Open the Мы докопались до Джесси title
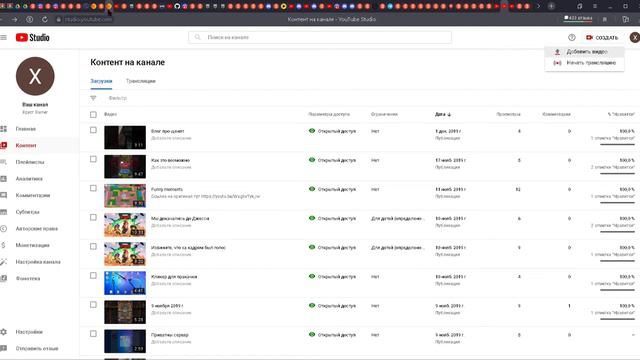The height and width of the screenshot is (360, 640). 180,218
